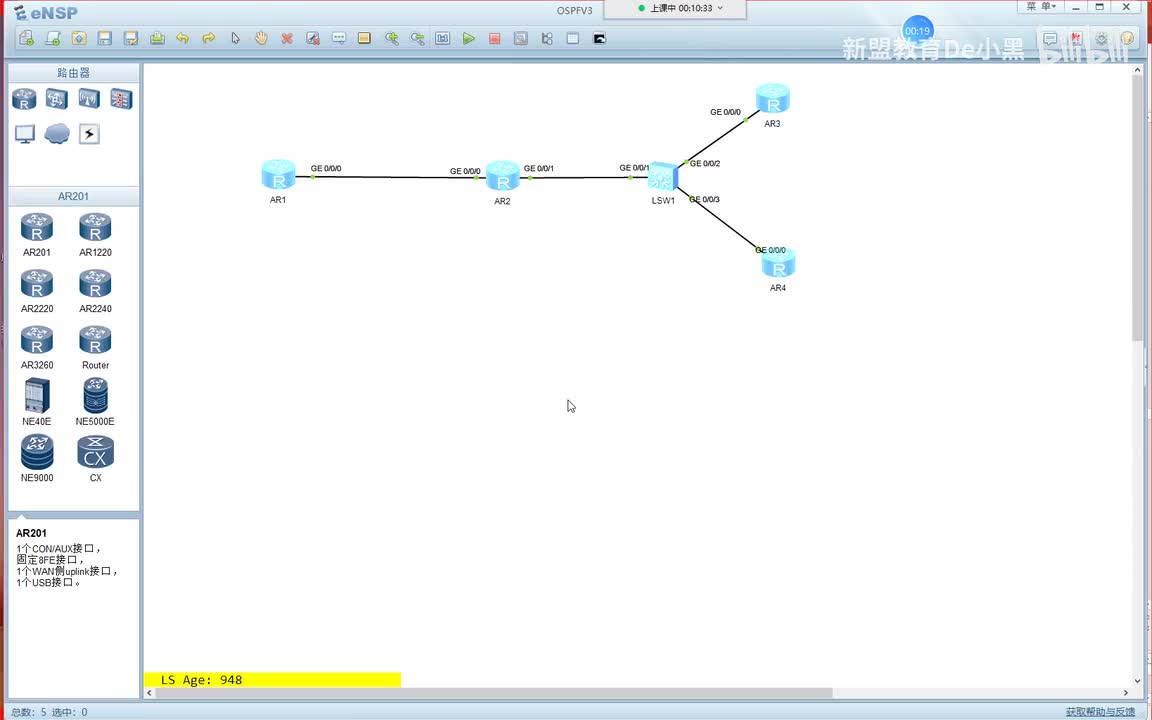Click the 路由器 panel header
The height and width of the screenshot is (720, 1152).
(73, 73)
